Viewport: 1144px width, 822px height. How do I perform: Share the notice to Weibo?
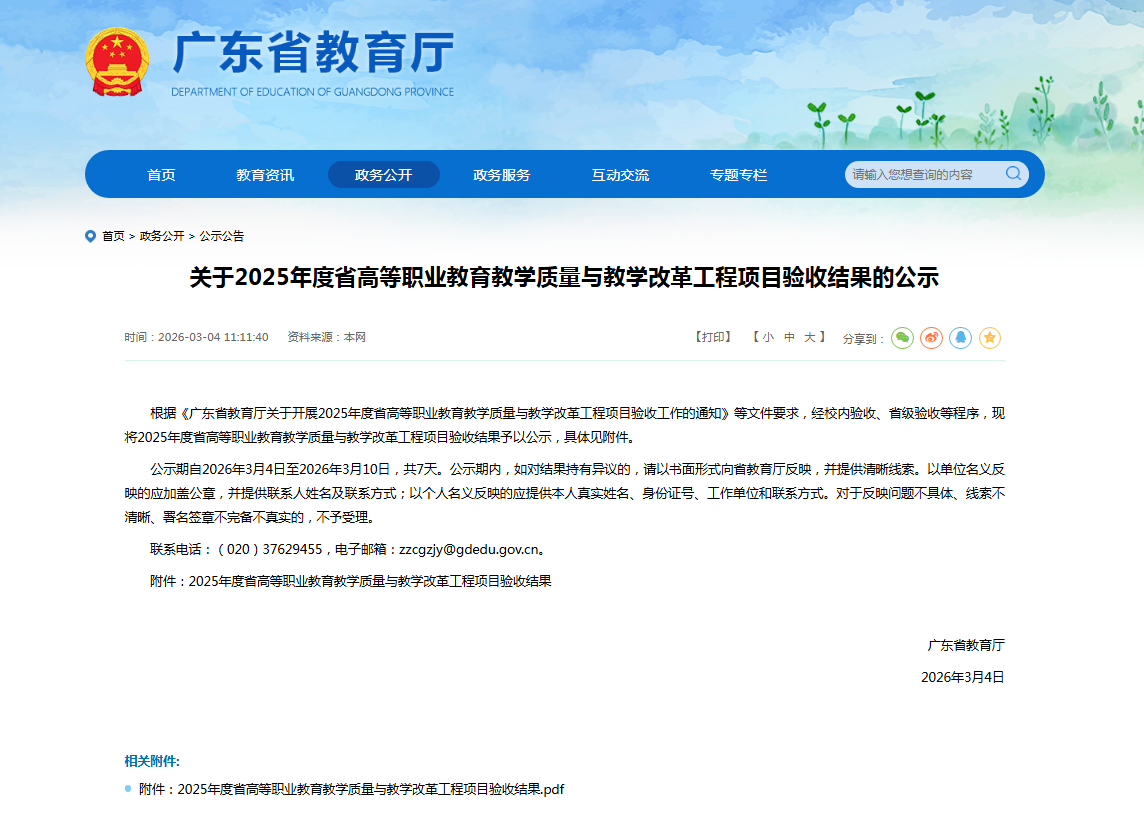tap(931, 338)
